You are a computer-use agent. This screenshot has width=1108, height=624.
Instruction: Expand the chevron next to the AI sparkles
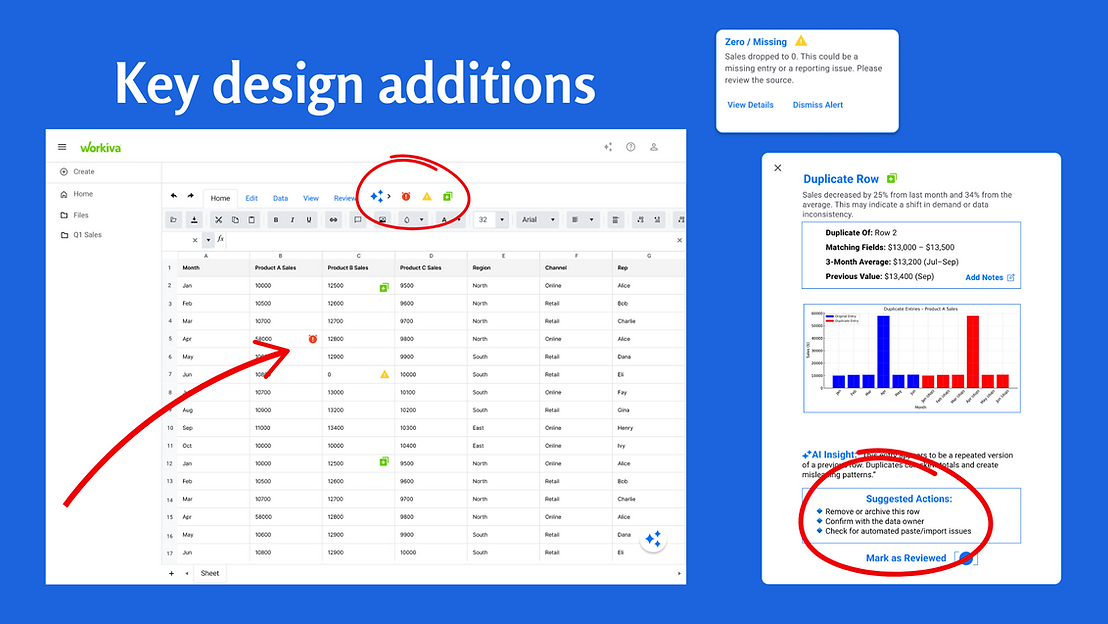click(x=389, y=196)
